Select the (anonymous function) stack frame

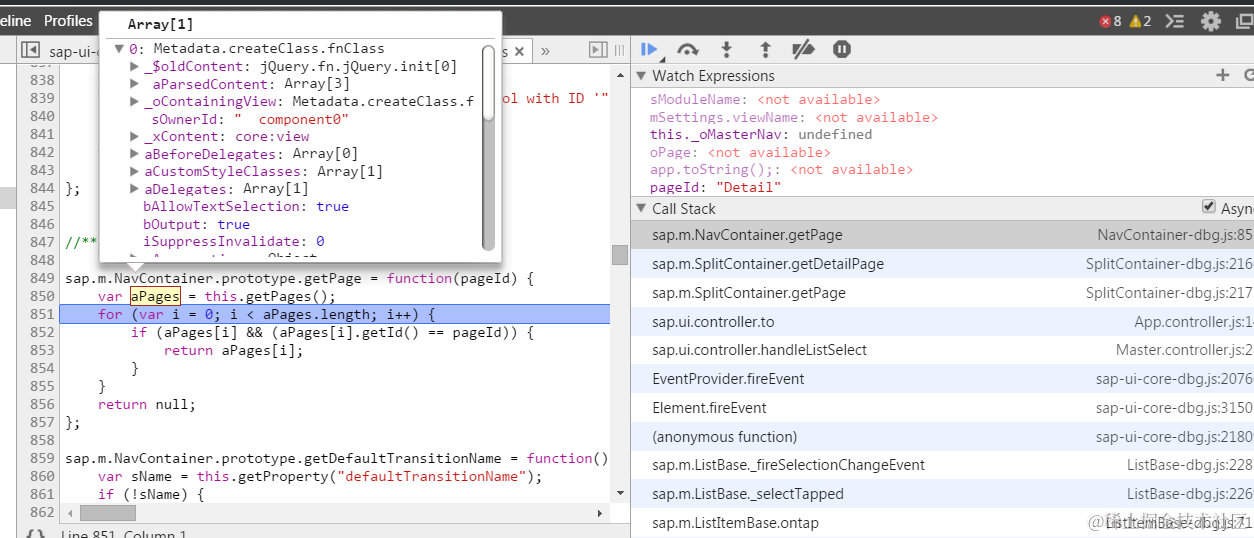pyautogui.click(x=942, y=437)
